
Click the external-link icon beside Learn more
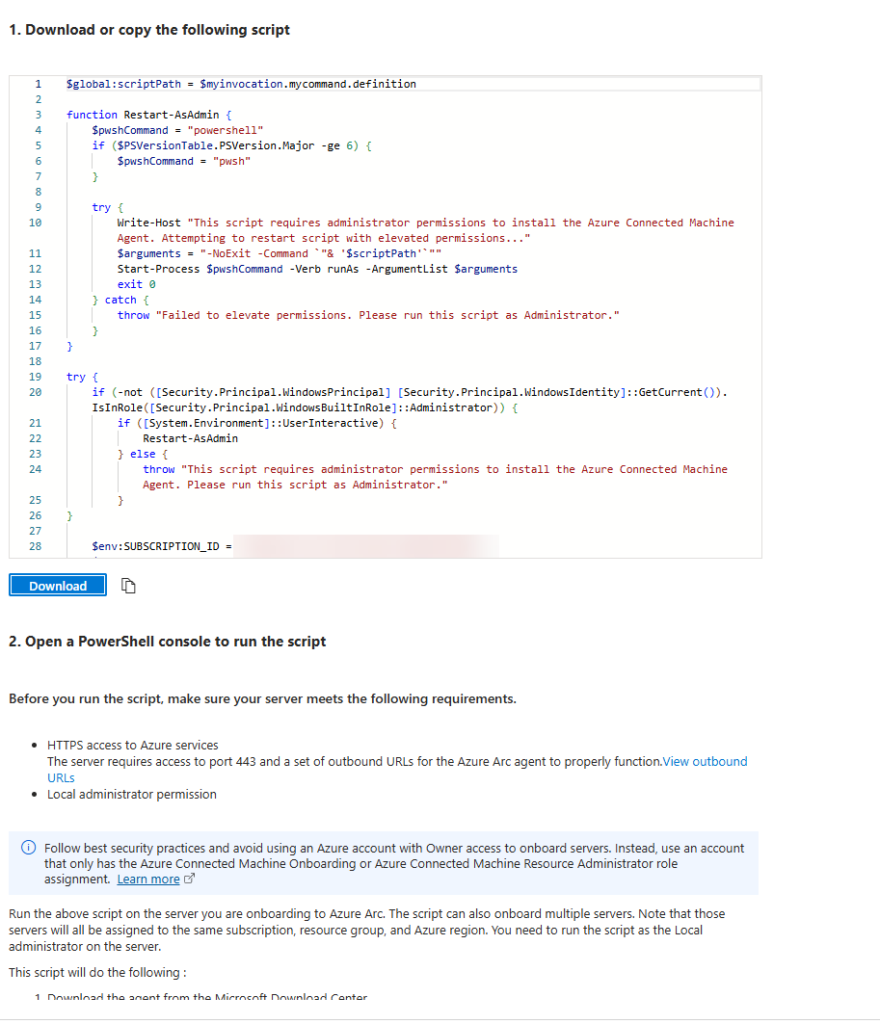189,879
